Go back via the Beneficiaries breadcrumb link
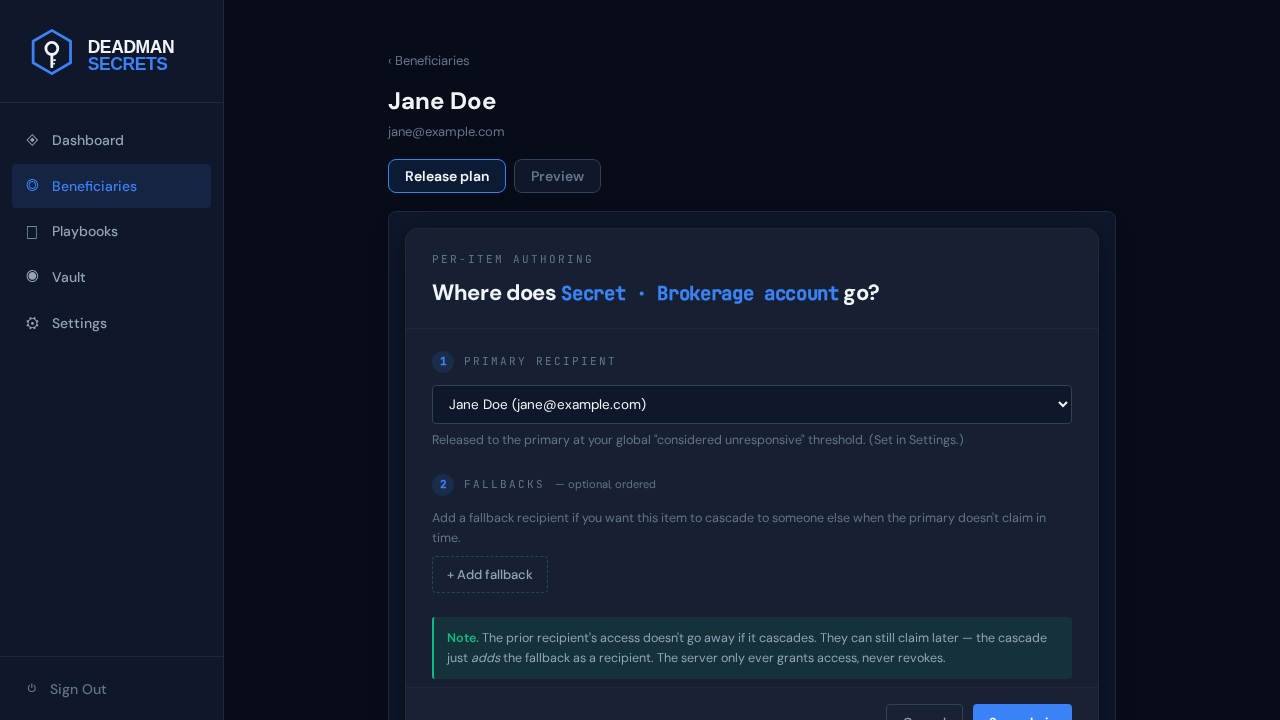Image resolution: width=1280 pixels, height=720 pixels. tap(428, 60)
